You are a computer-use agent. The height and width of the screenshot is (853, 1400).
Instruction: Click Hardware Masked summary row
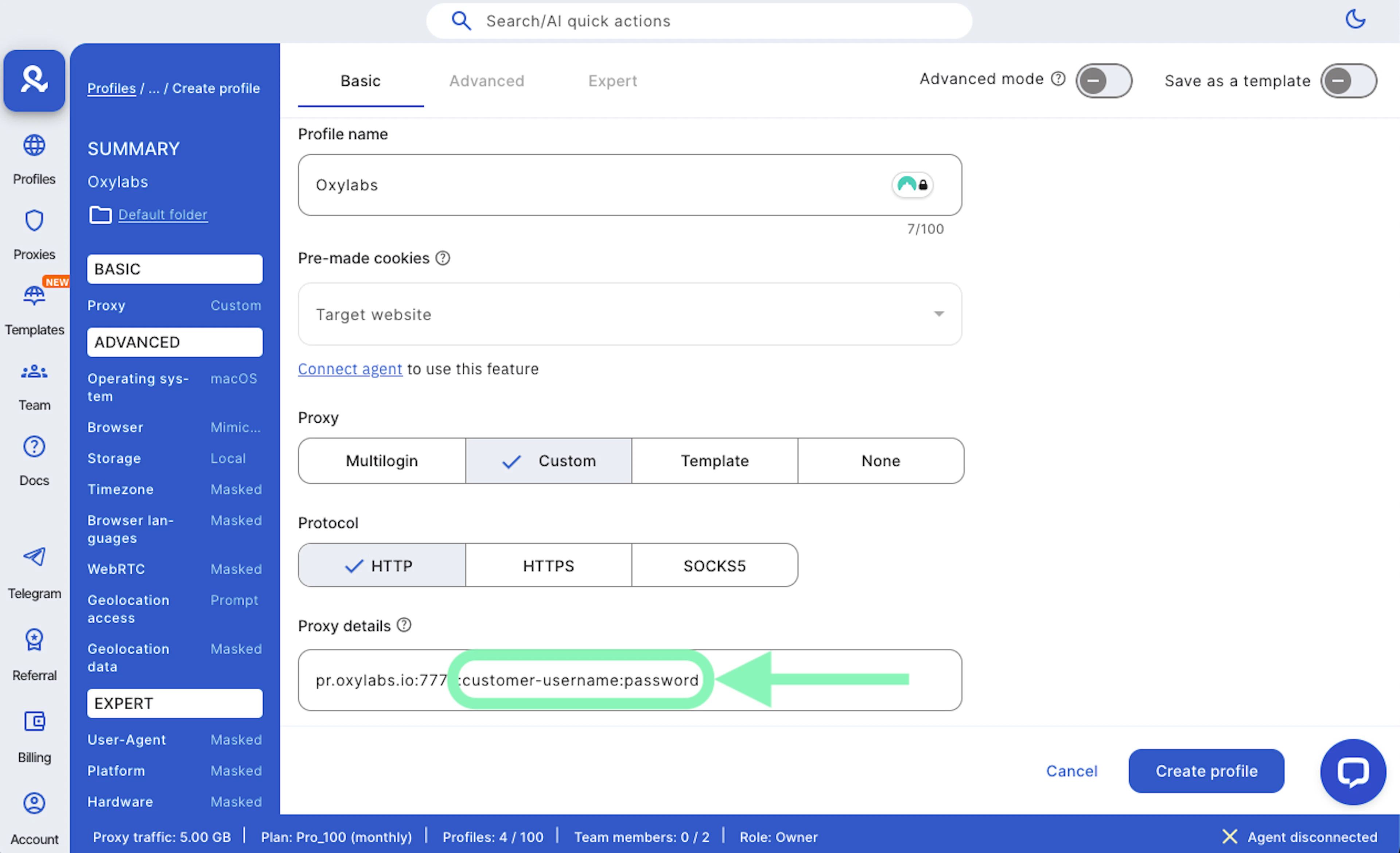[x=174, y=801]
